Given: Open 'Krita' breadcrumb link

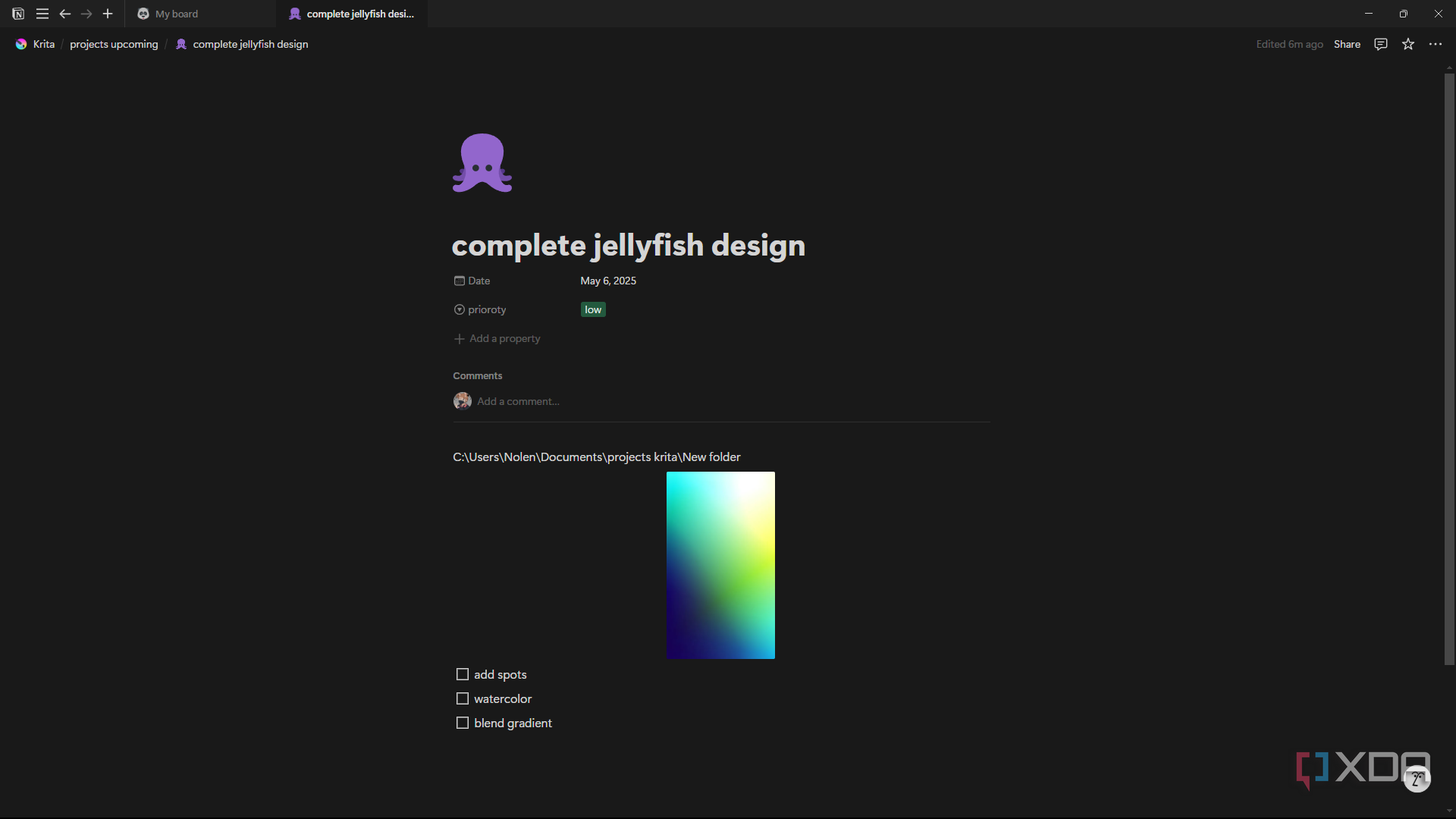Looking at the screenshot, I should (x=44, y=44).
